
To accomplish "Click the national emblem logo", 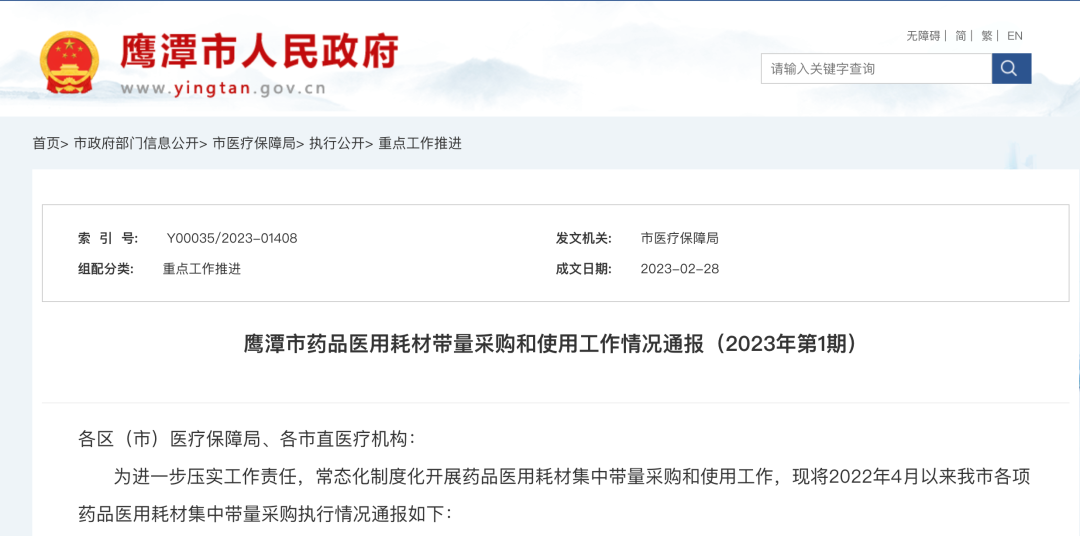I will click(x=69, y=62).
